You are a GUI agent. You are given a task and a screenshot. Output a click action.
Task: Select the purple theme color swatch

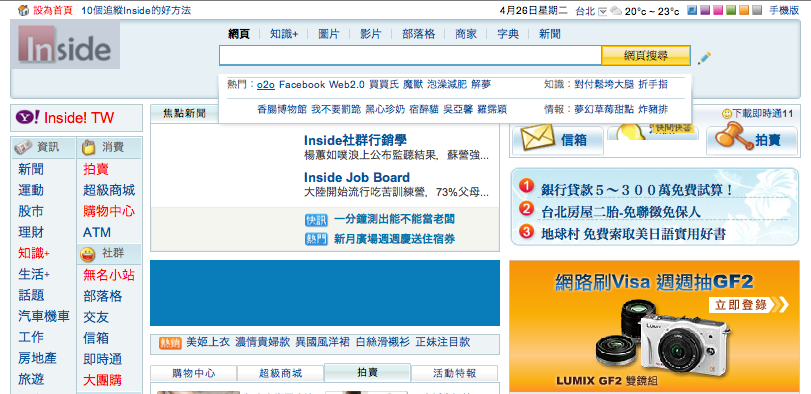705,10
